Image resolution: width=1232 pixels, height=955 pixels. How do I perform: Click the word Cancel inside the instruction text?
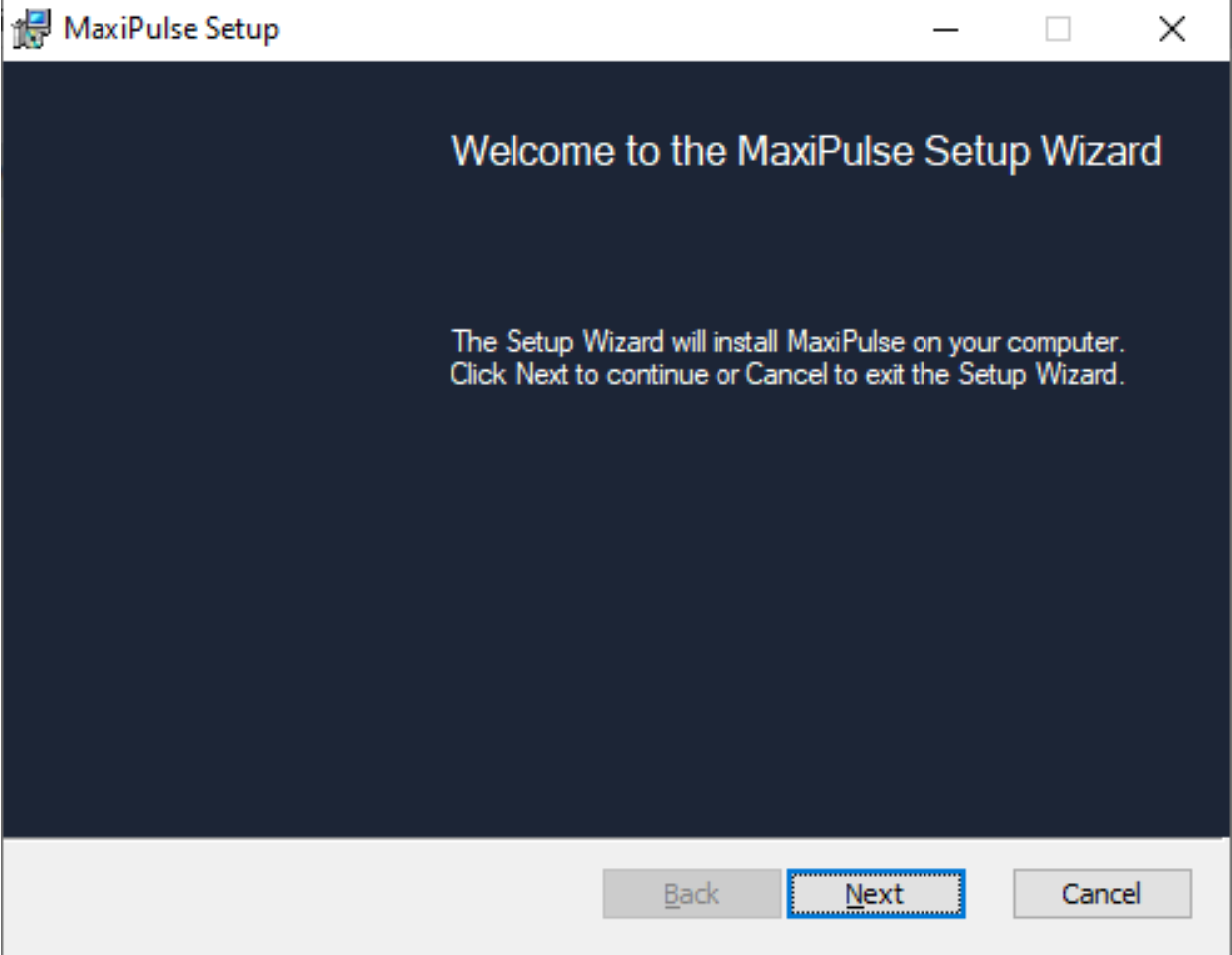pos(786,375)
